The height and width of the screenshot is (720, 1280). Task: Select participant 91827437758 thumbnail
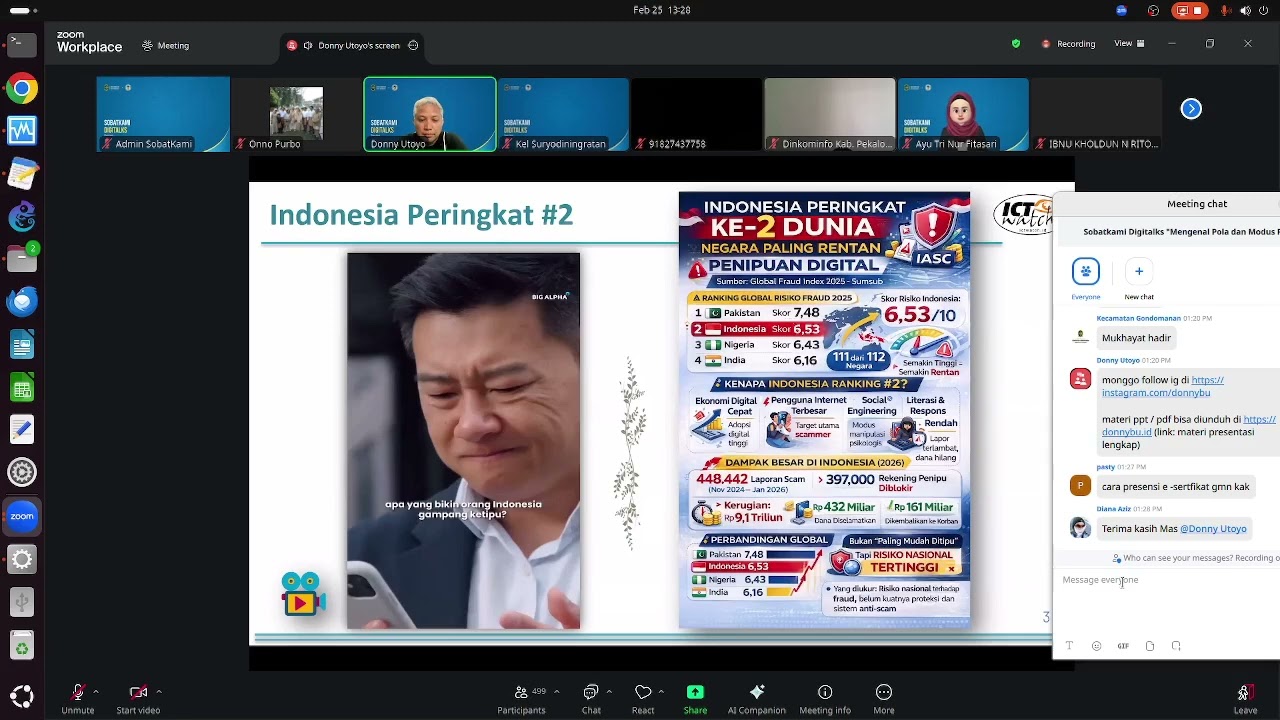(x=697, y=114)
